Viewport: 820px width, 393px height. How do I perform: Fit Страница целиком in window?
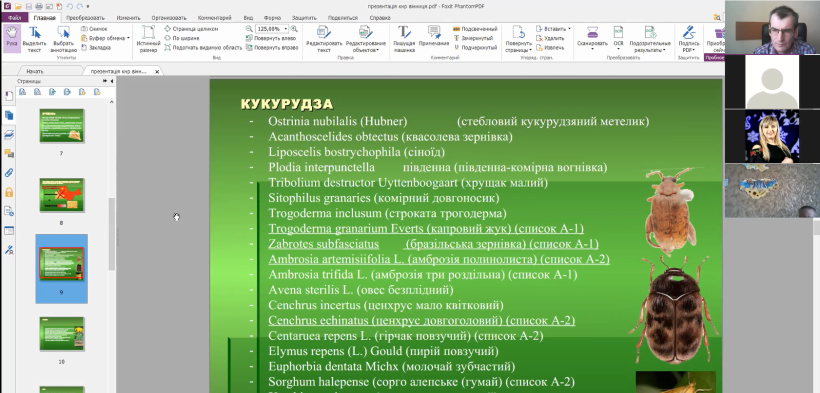click(190, 29)
